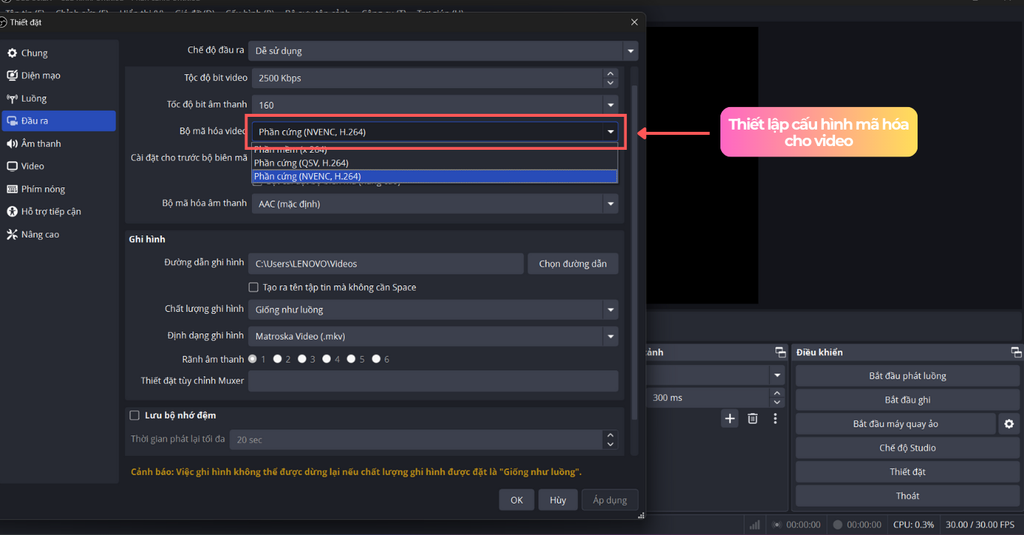Screen dimensions: 1024x535
Task: Click the Hủy button
Action: click(558, 500)
